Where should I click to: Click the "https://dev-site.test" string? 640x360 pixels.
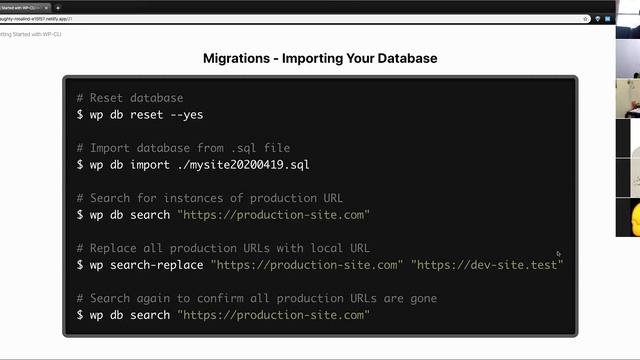[487, 265]
